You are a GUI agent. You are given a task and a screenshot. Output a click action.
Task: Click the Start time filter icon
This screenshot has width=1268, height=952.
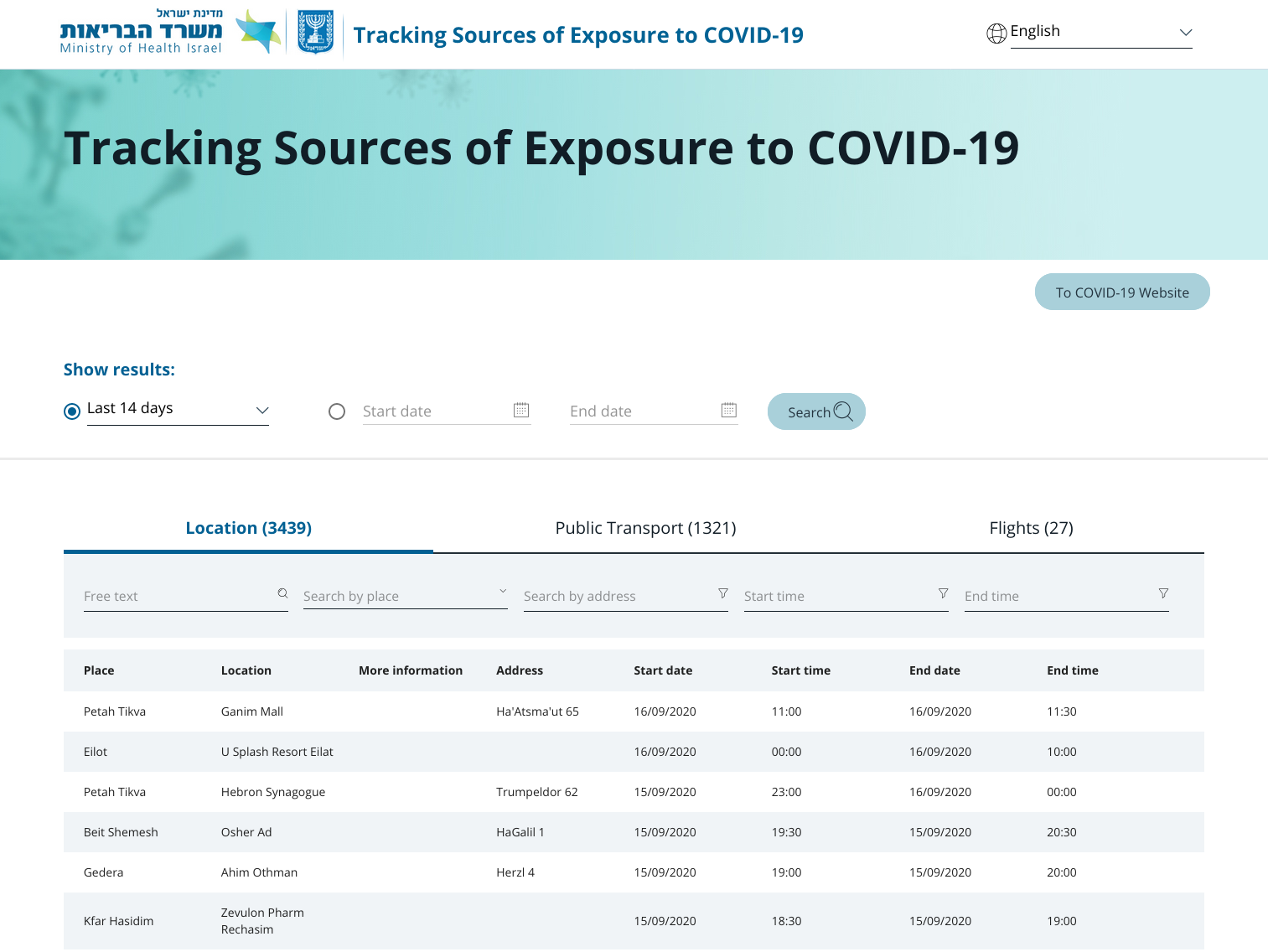tap(944, 593)
